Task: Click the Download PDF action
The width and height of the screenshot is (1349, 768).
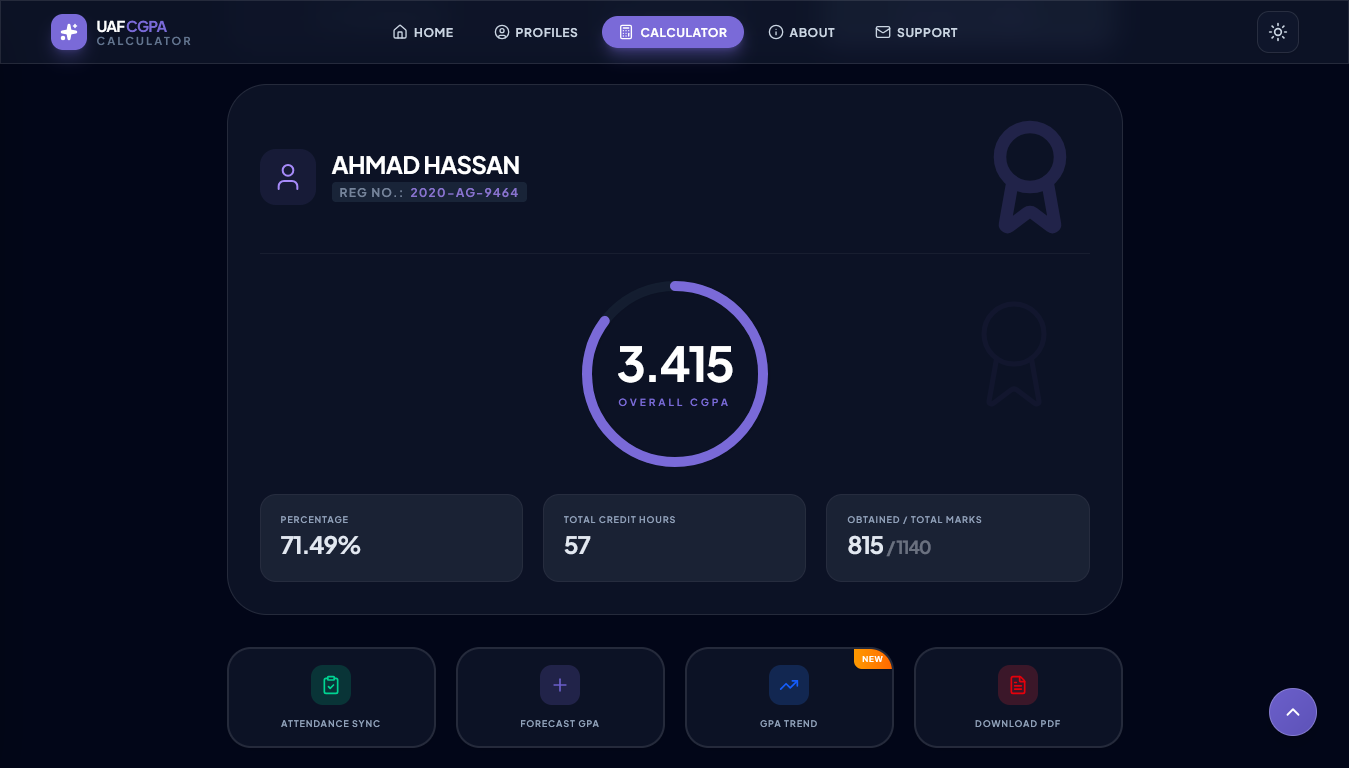Action: [x=1018, y=697]
